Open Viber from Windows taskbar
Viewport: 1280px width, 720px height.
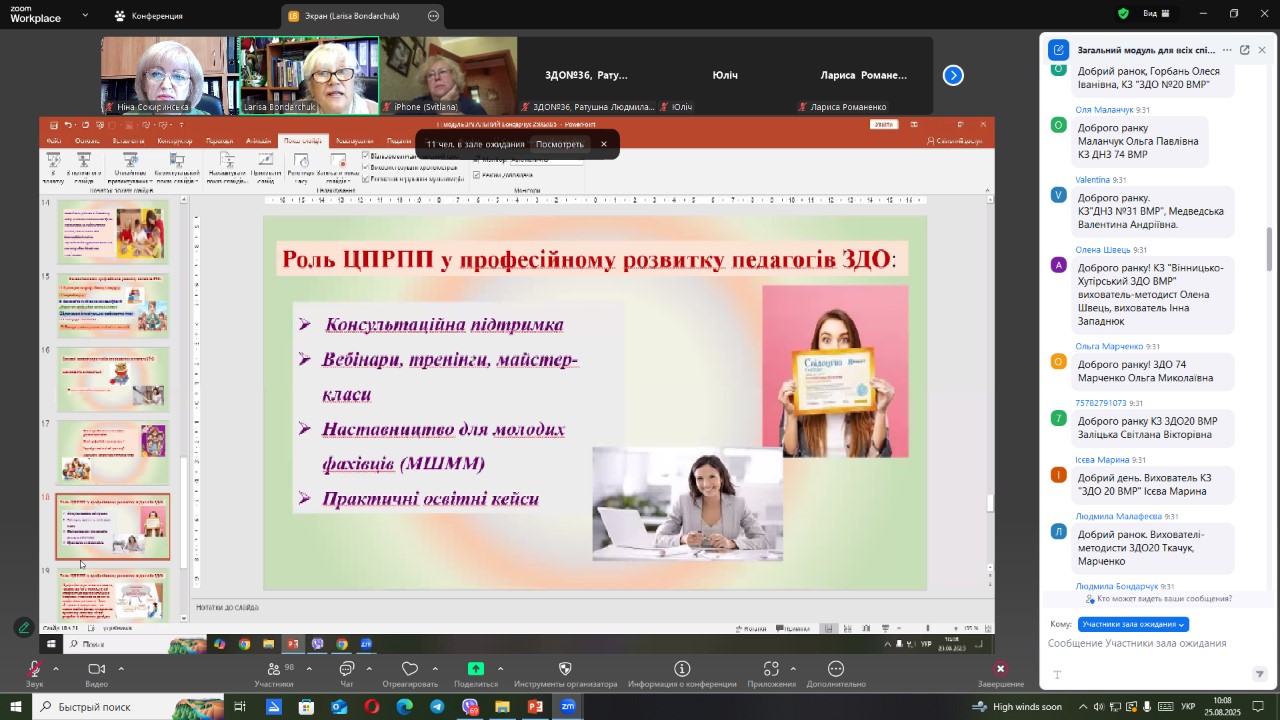(470, 707)
